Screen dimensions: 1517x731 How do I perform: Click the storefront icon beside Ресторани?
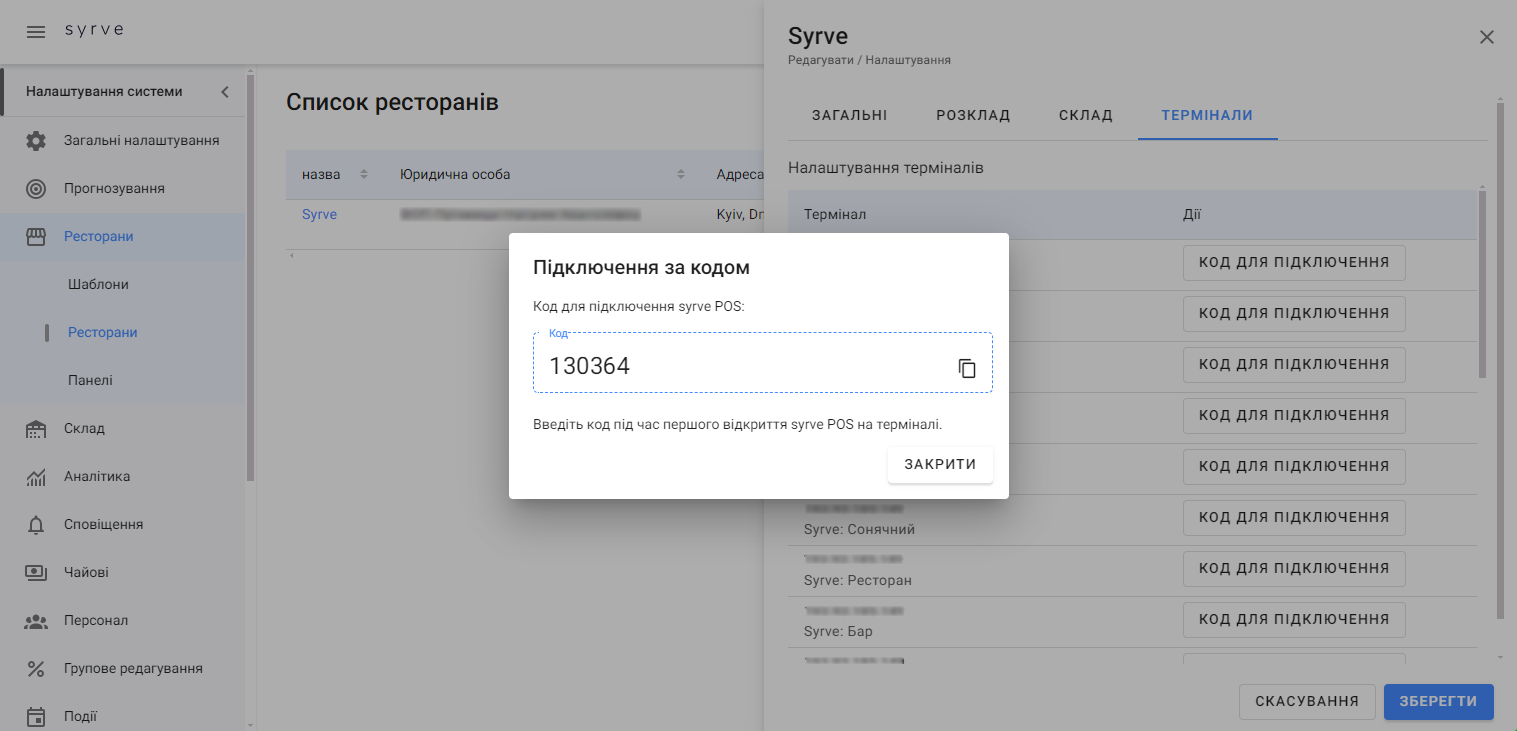36,237
